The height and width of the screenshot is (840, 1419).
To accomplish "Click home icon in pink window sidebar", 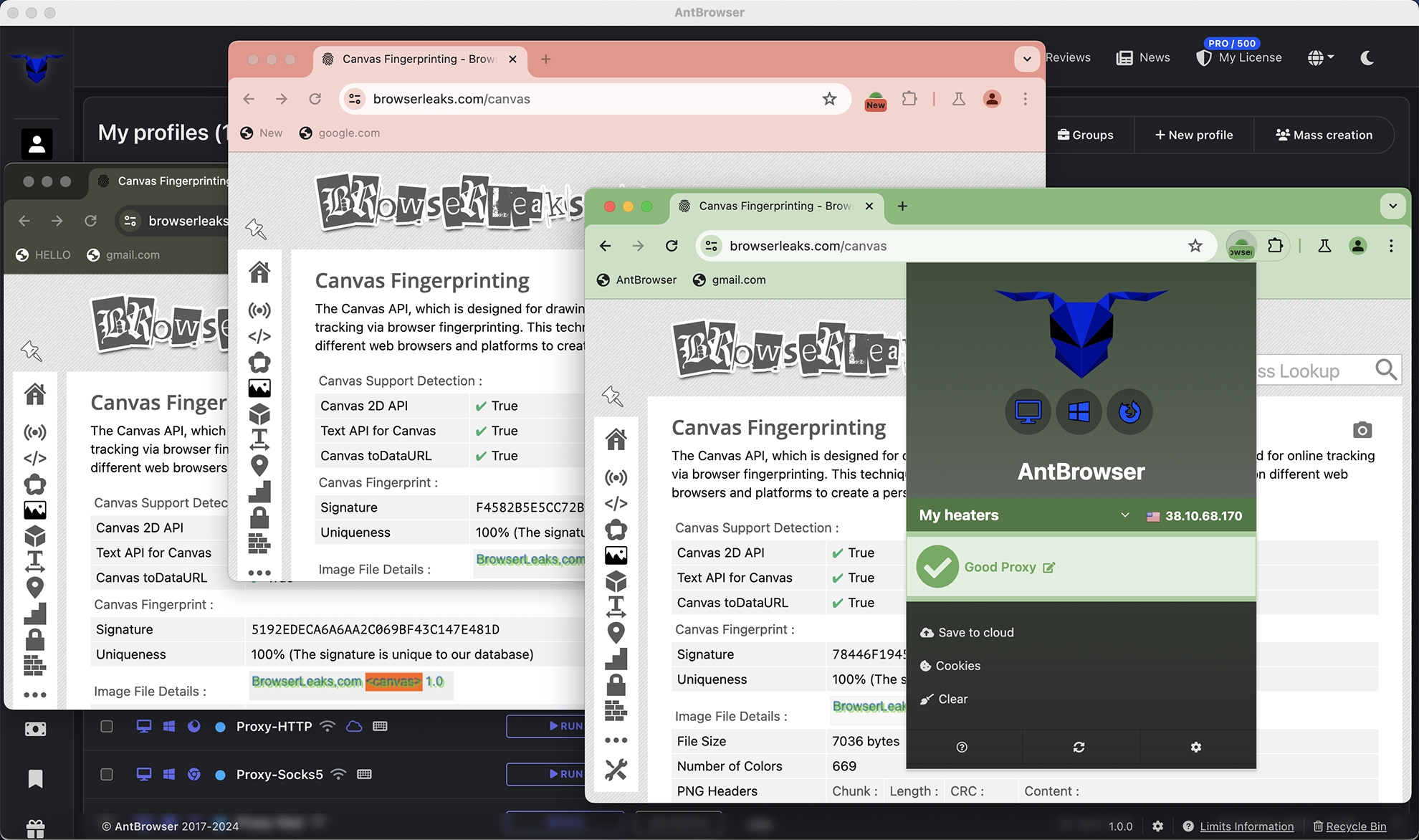I will [259, 272].
